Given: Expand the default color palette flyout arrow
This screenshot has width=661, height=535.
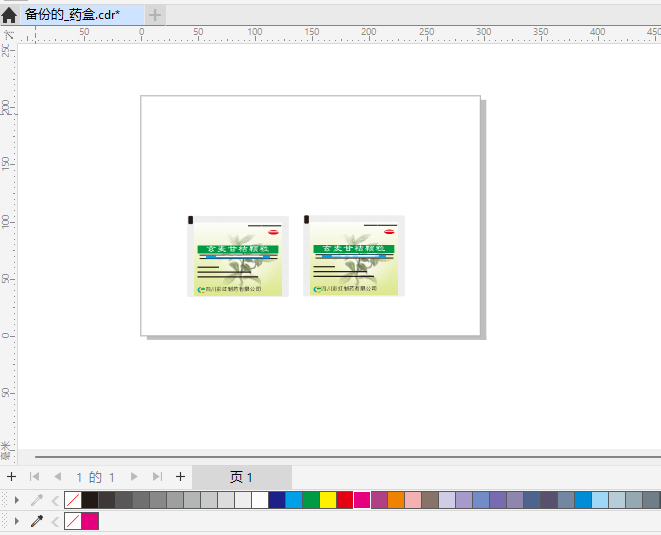Looking at the screenshot, I should click(x=17, y=500).
